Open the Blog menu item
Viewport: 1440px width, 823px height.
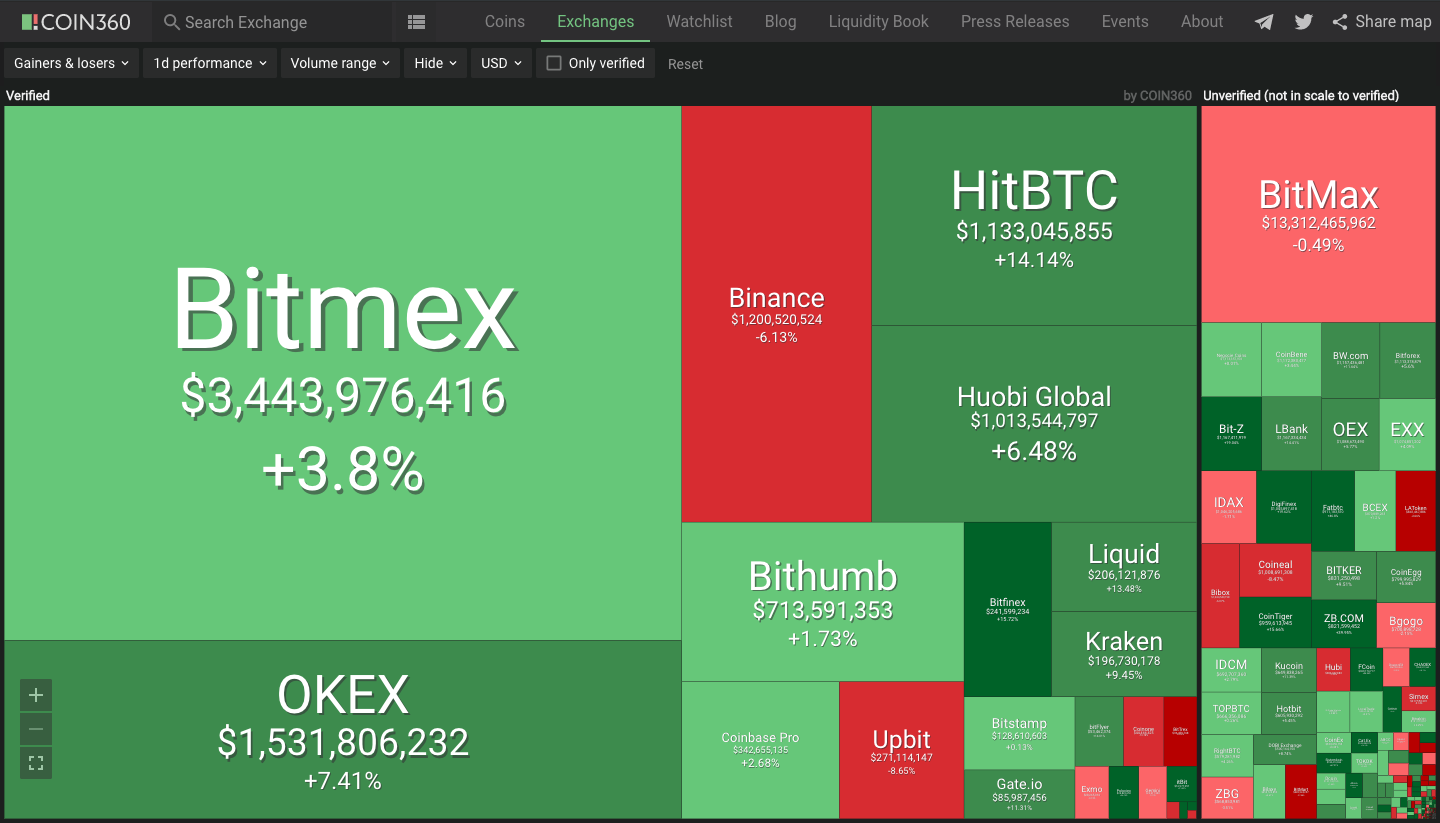[x=781, y=21]
